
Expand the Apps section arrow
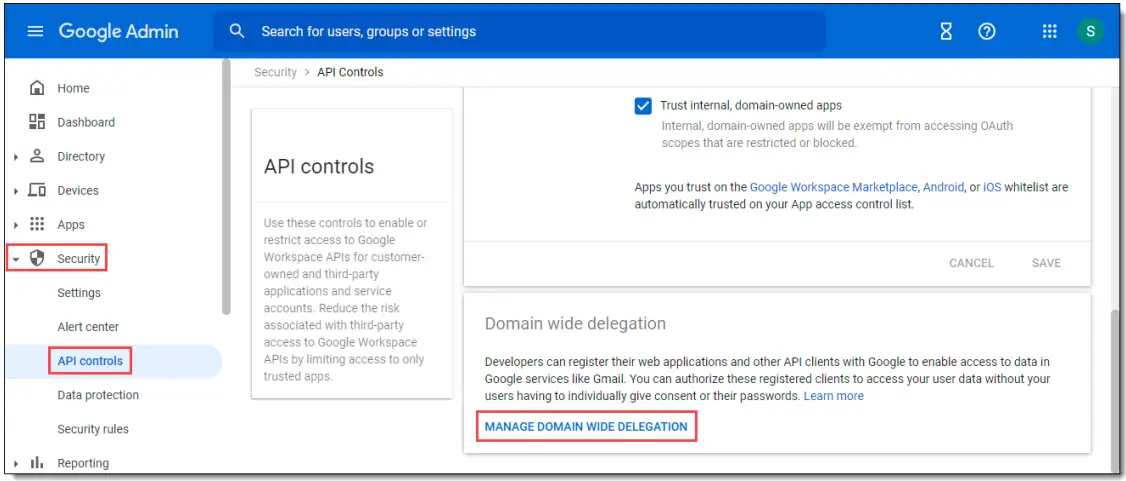16,225
